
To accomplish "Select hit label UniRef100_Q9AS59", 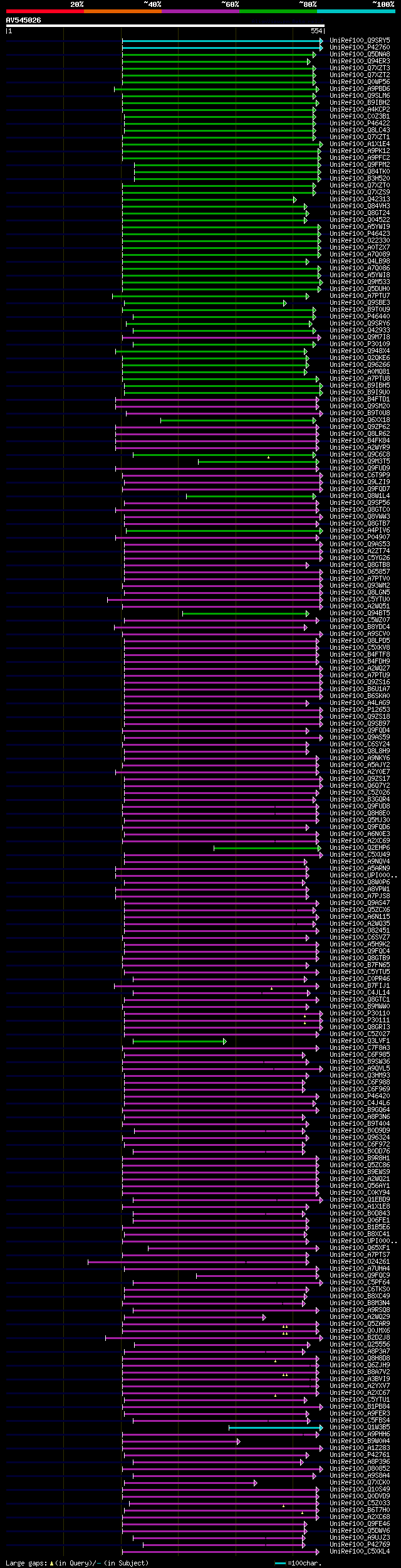I will tap(360, 737).
